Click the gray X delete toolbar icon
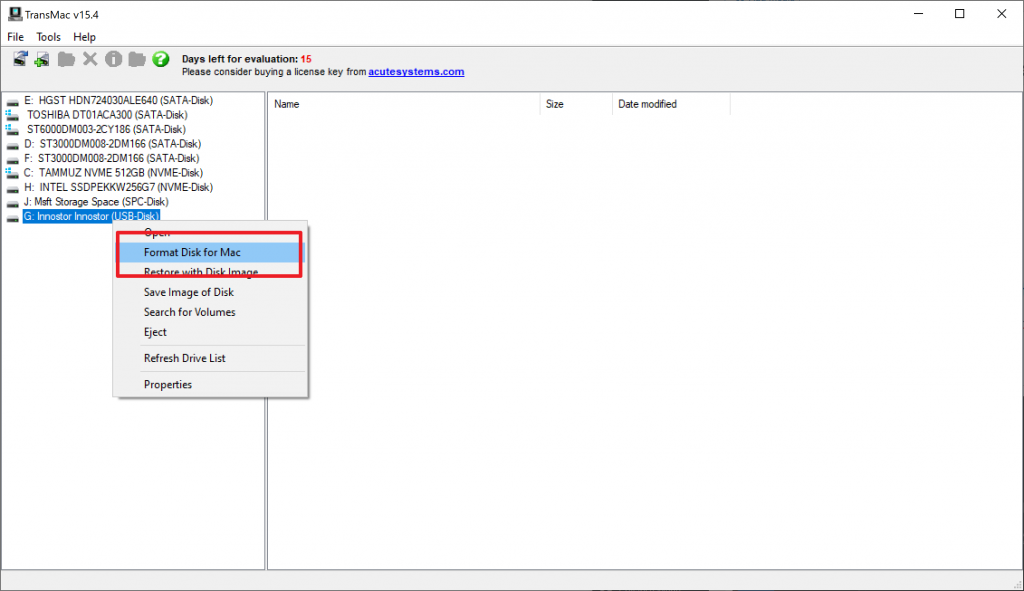 click(x=90, y=59)
